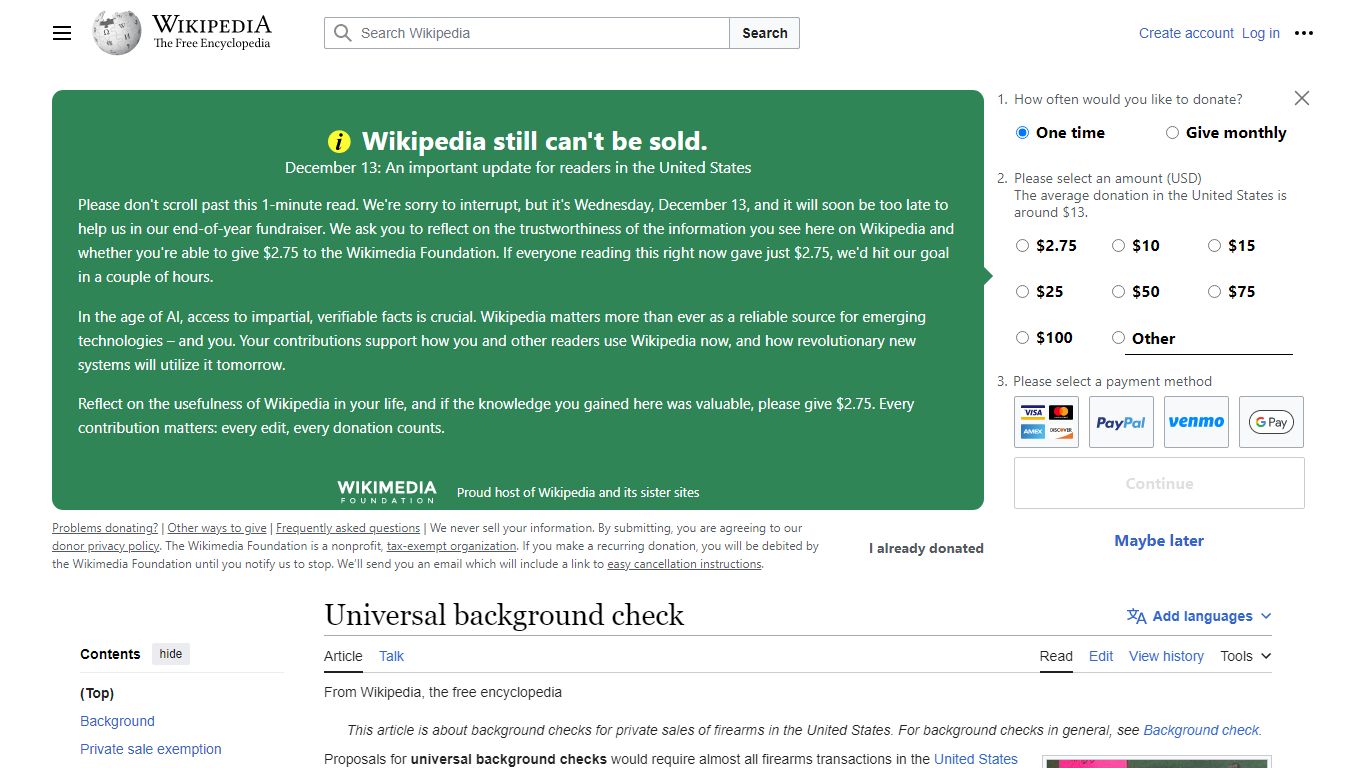This screenshot has width=1366, height=768.
Task: Open the View history tab
Action: coord(1166,656)
